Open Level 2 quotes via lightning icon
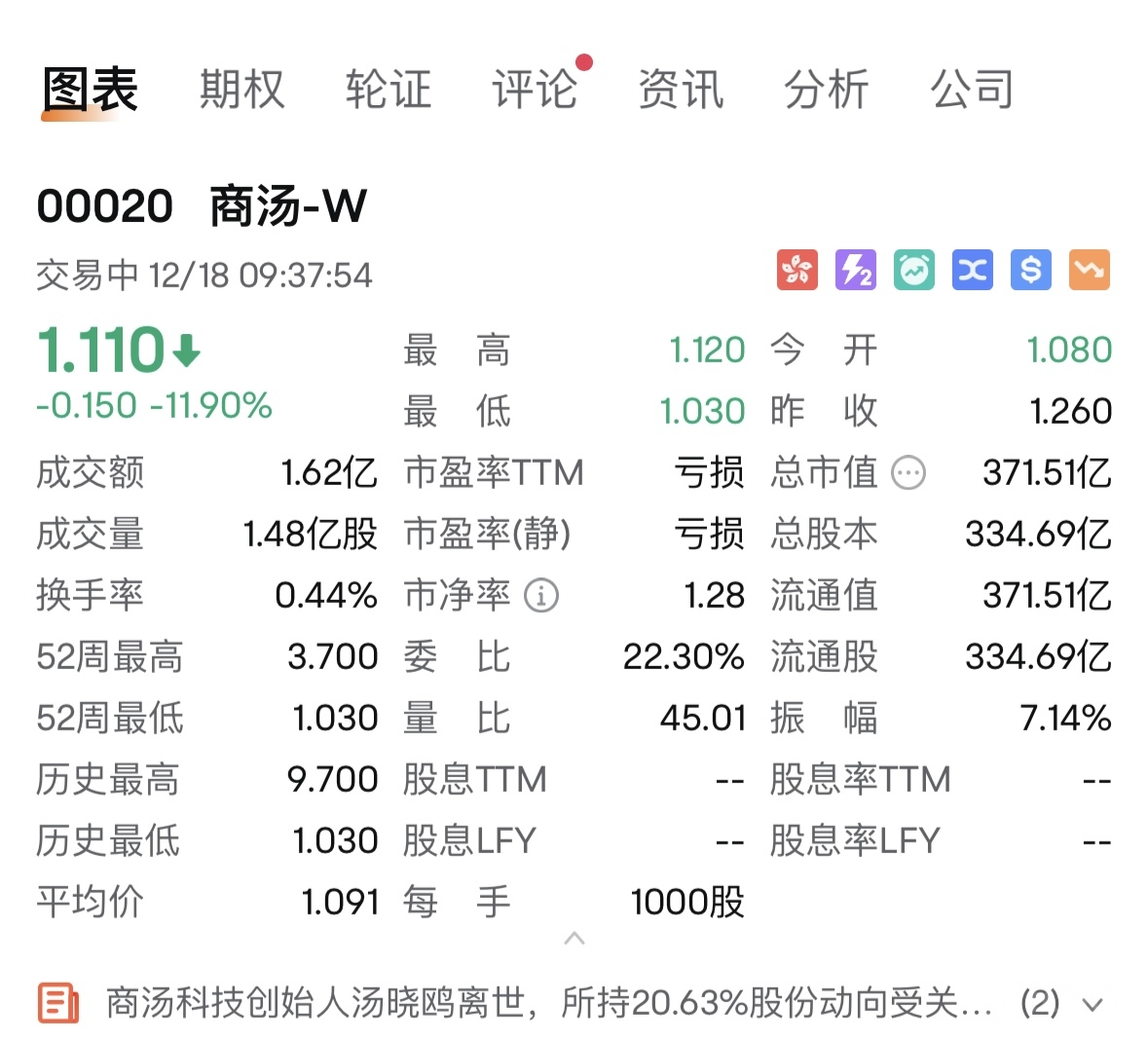This screenshot has width=1148, height=1042. click(855, 270)
